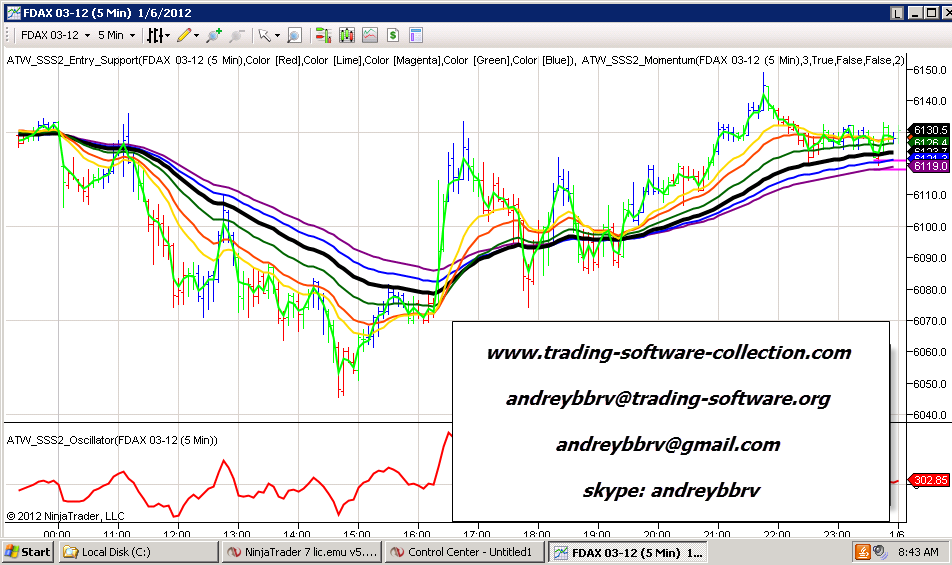Screen dimensions: 952x565
Task: Open the Windows Start menu
Action: 28,551
